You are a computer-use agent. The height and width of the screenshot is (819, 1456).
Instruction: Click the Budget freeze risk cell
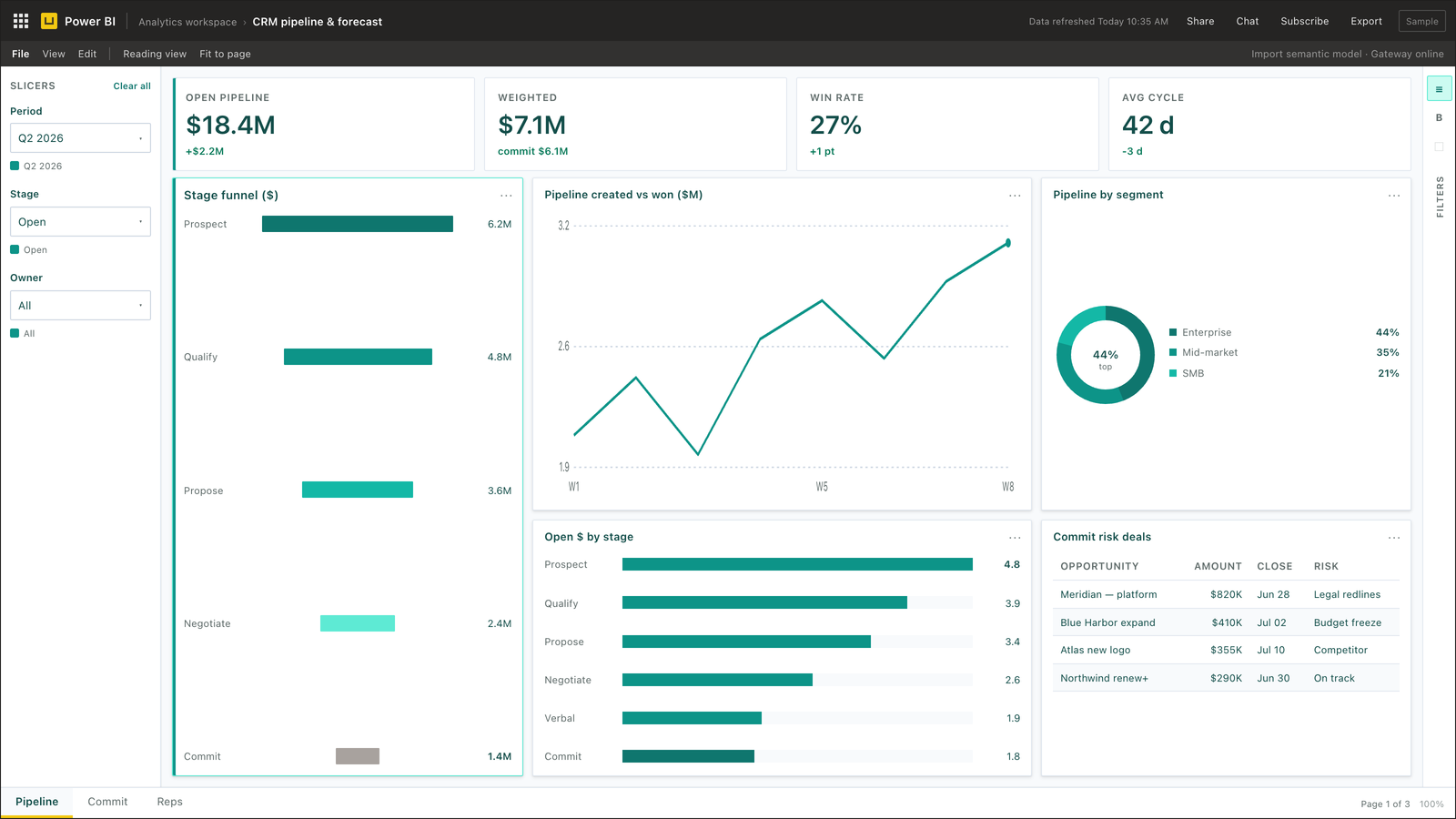tap(1348, 622)
